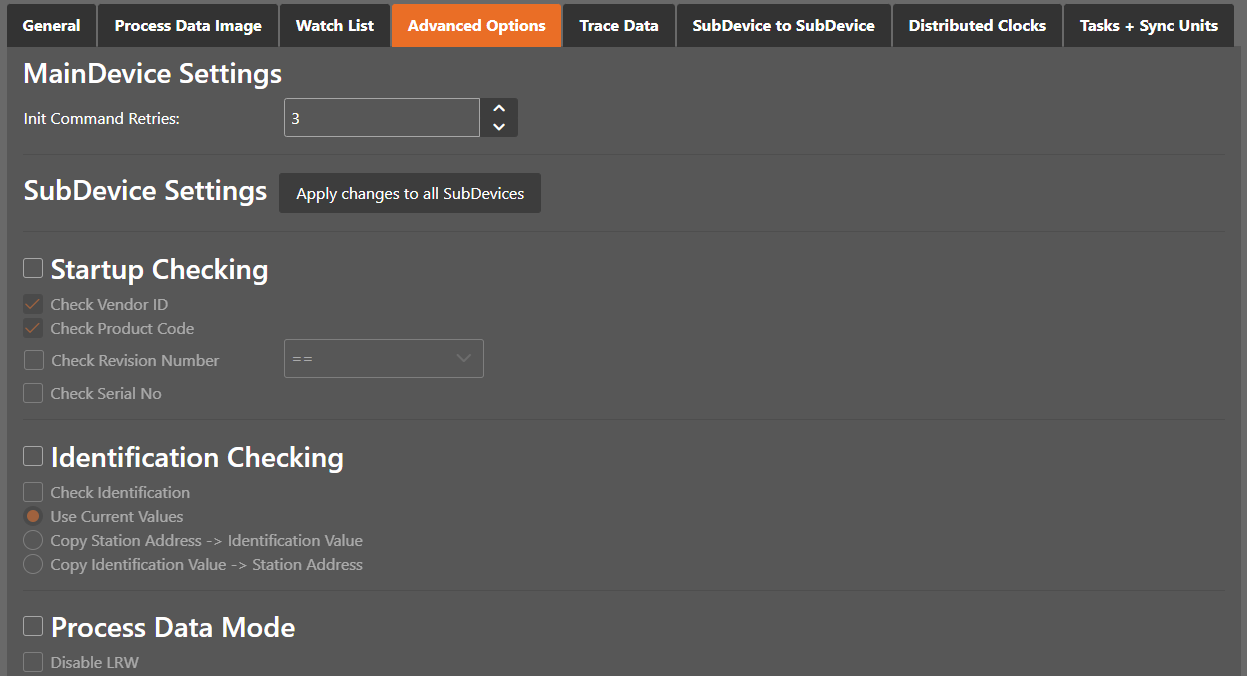The width and height of the screenshot is (1247, 676).
Task: Click the Init Command Retries label
Action: click(102, 118)
